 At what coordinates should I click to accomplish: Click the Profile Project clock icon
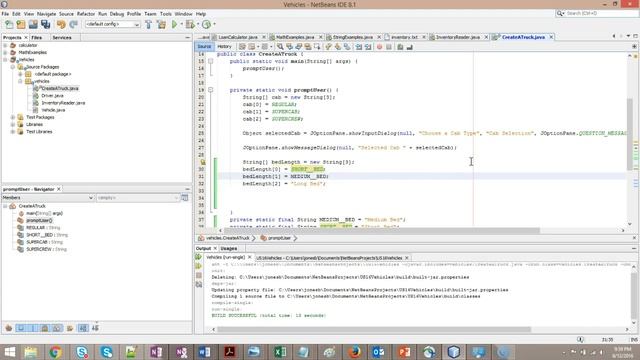pyautogui.click(x=207, y=24)
